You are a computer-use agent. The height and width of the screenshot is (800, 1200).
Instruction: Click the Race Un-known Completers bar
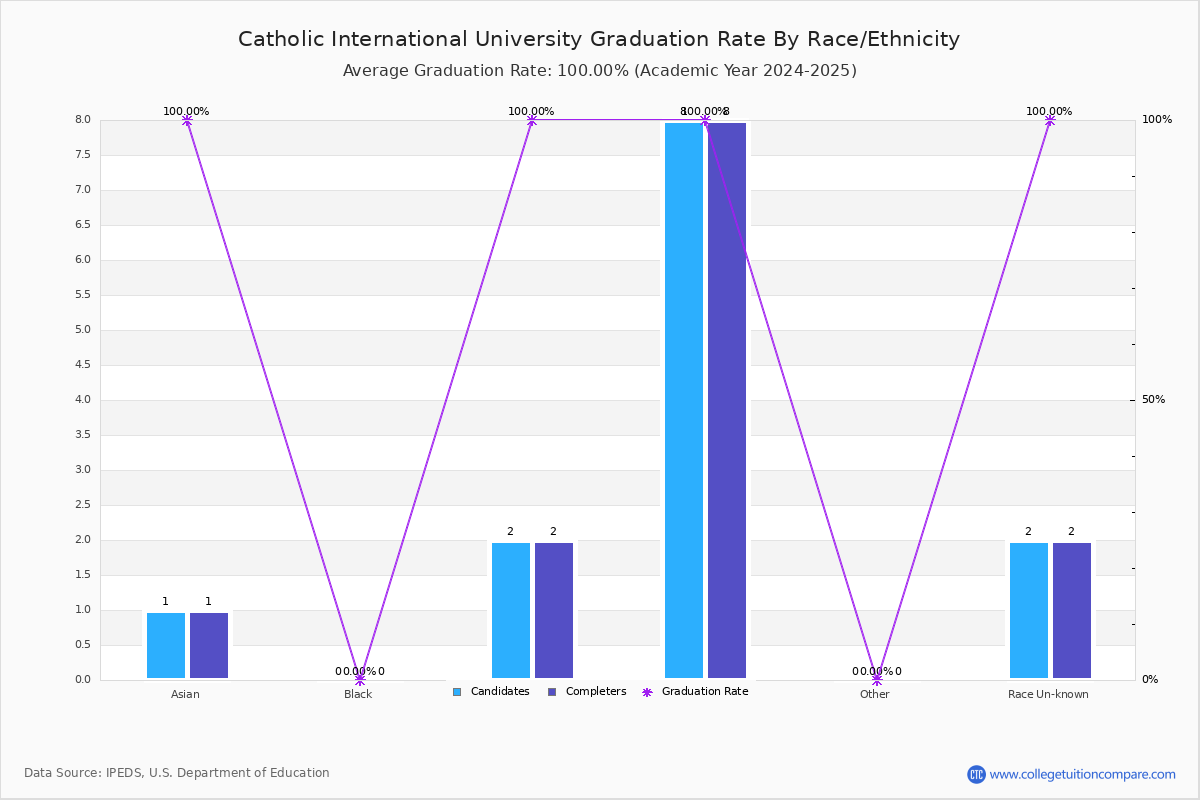click(1072, 611)
